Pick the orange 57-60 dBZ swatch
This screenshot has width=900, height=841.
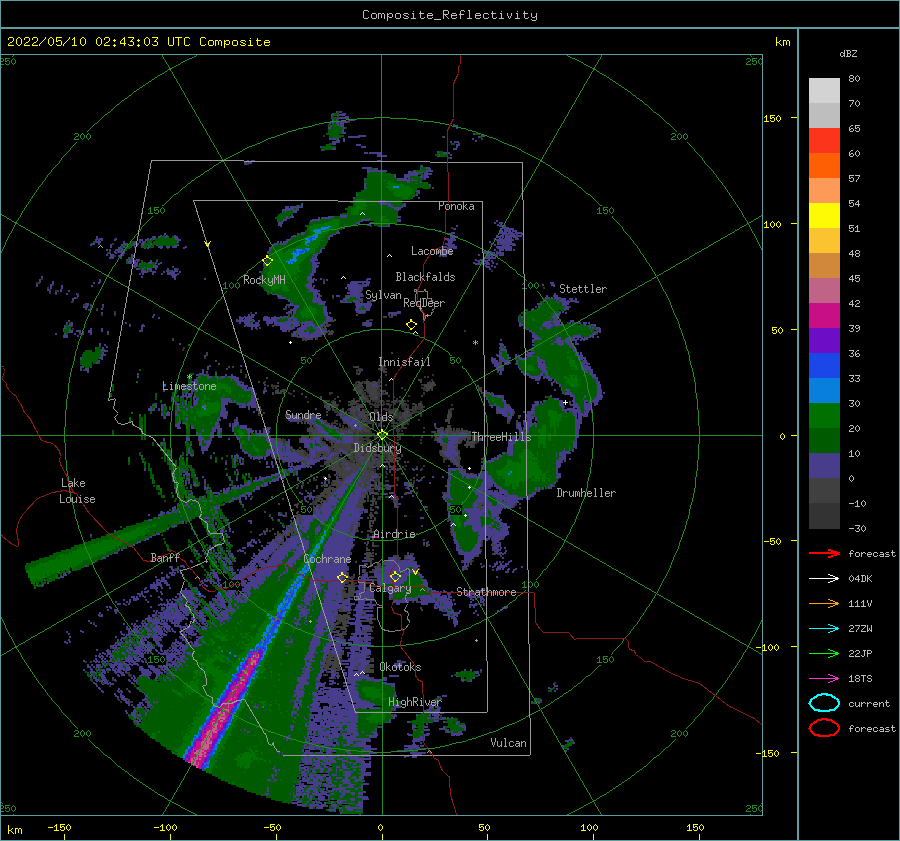(824, 165)
